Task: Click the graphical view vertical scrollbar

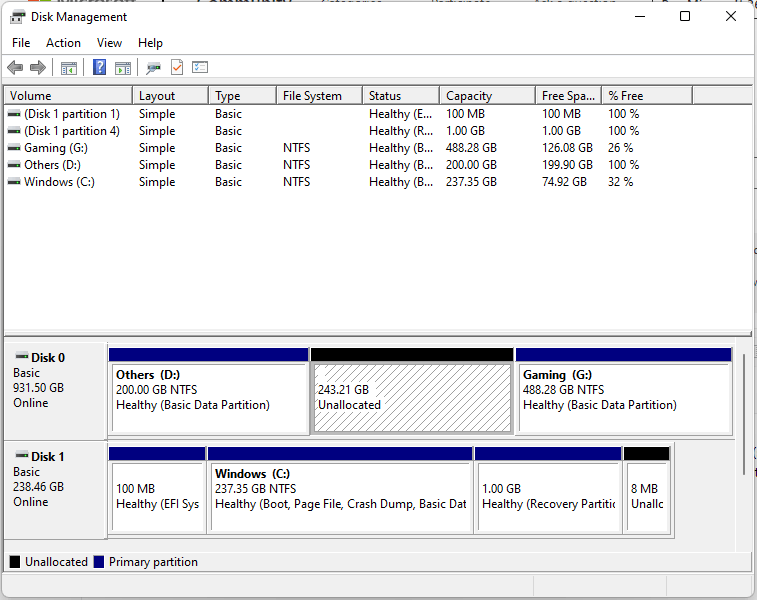Action: click(x=744, y=415)
